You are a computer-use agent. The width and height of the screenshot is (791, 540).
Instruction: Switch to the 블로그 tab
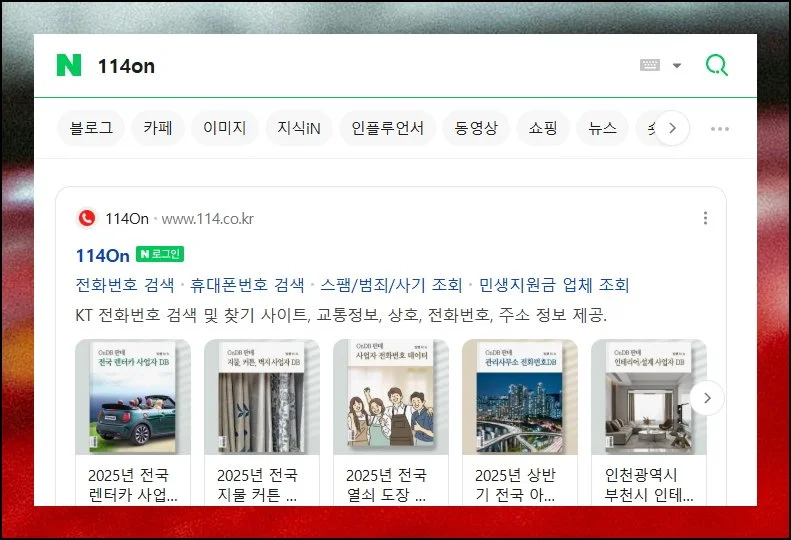[91, 128]
